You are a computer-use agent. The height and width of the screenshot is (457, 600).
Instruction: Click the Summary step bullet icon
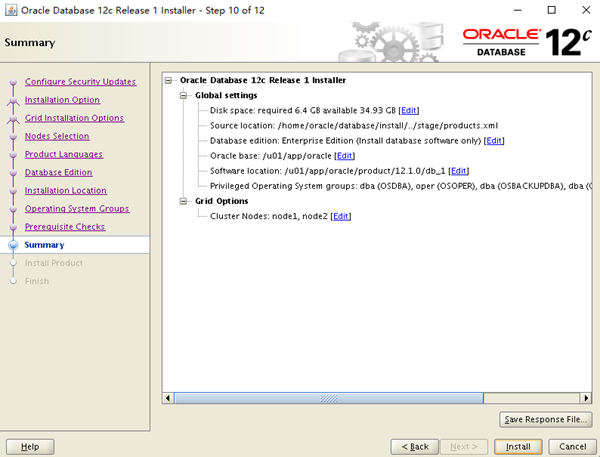13,245
